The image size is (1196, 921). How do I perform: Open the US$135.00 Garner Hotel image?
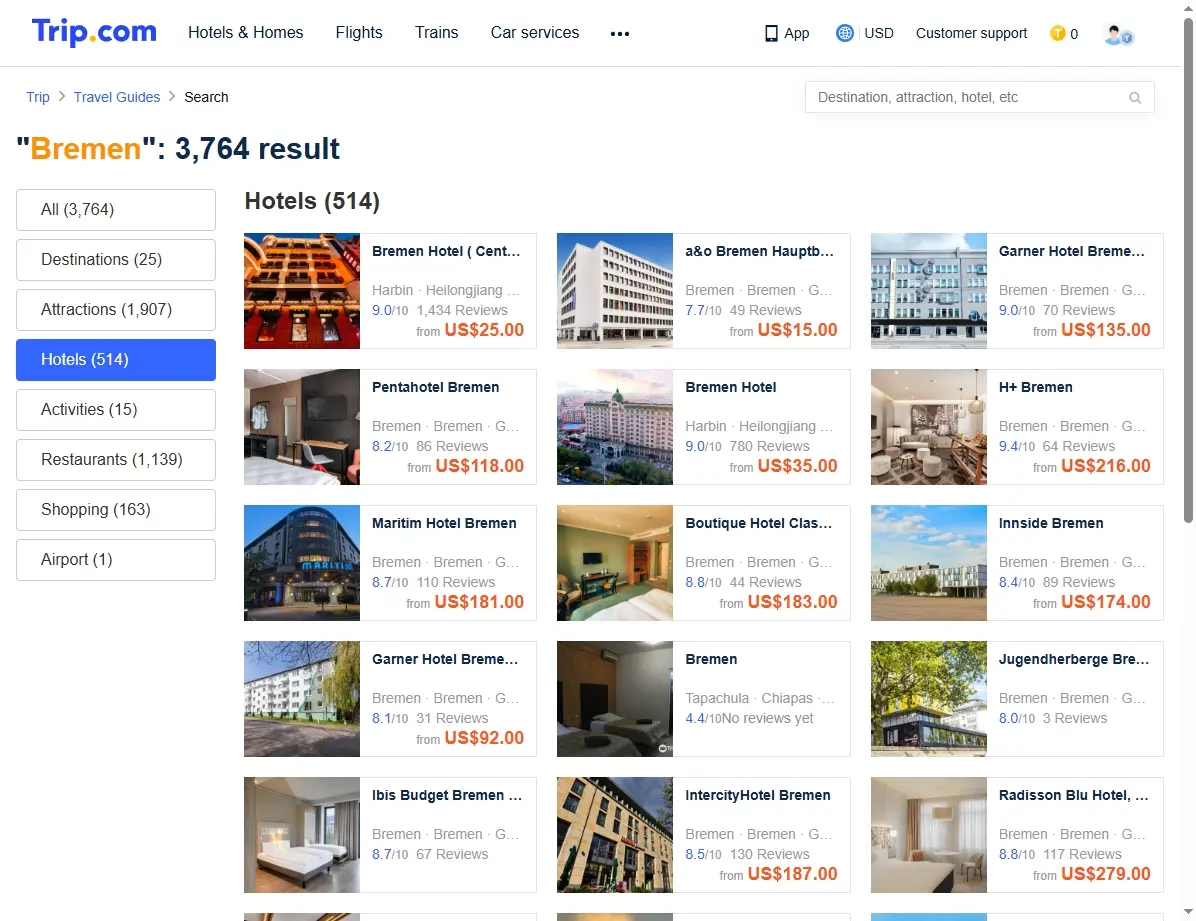(x=928, y=291)
